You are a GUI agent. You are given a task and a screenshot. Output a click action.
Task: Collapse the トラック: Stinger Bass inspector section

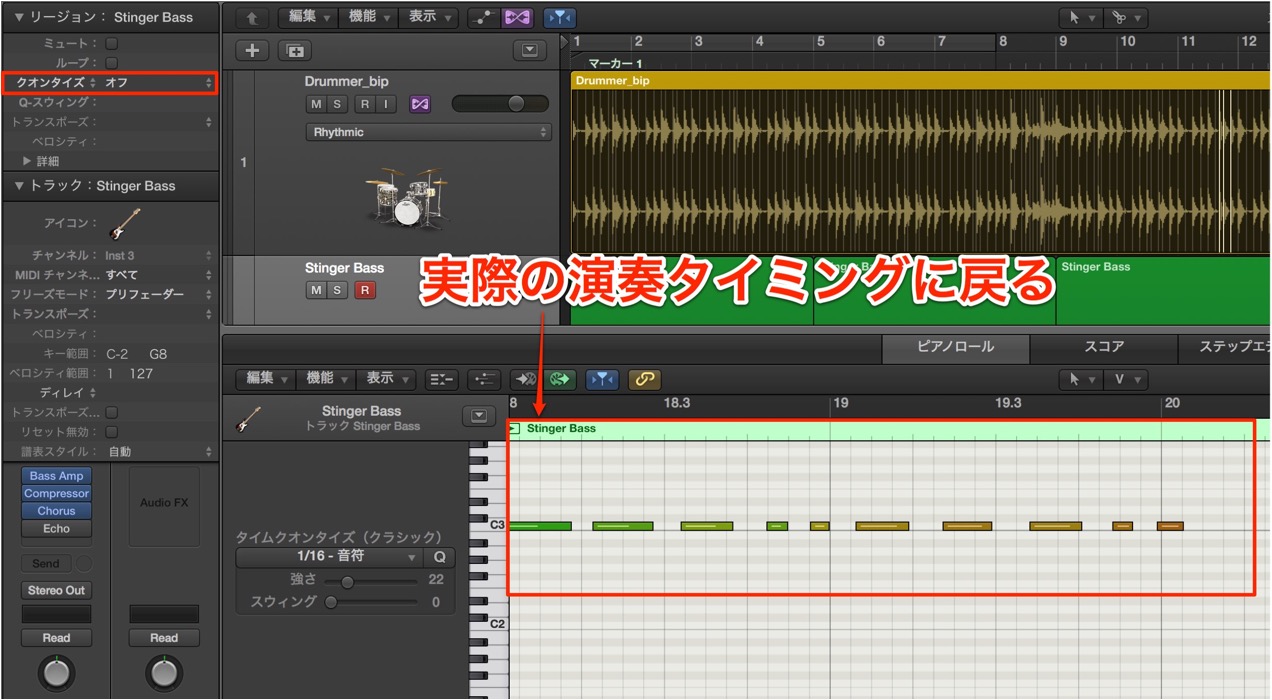(20, 185)
